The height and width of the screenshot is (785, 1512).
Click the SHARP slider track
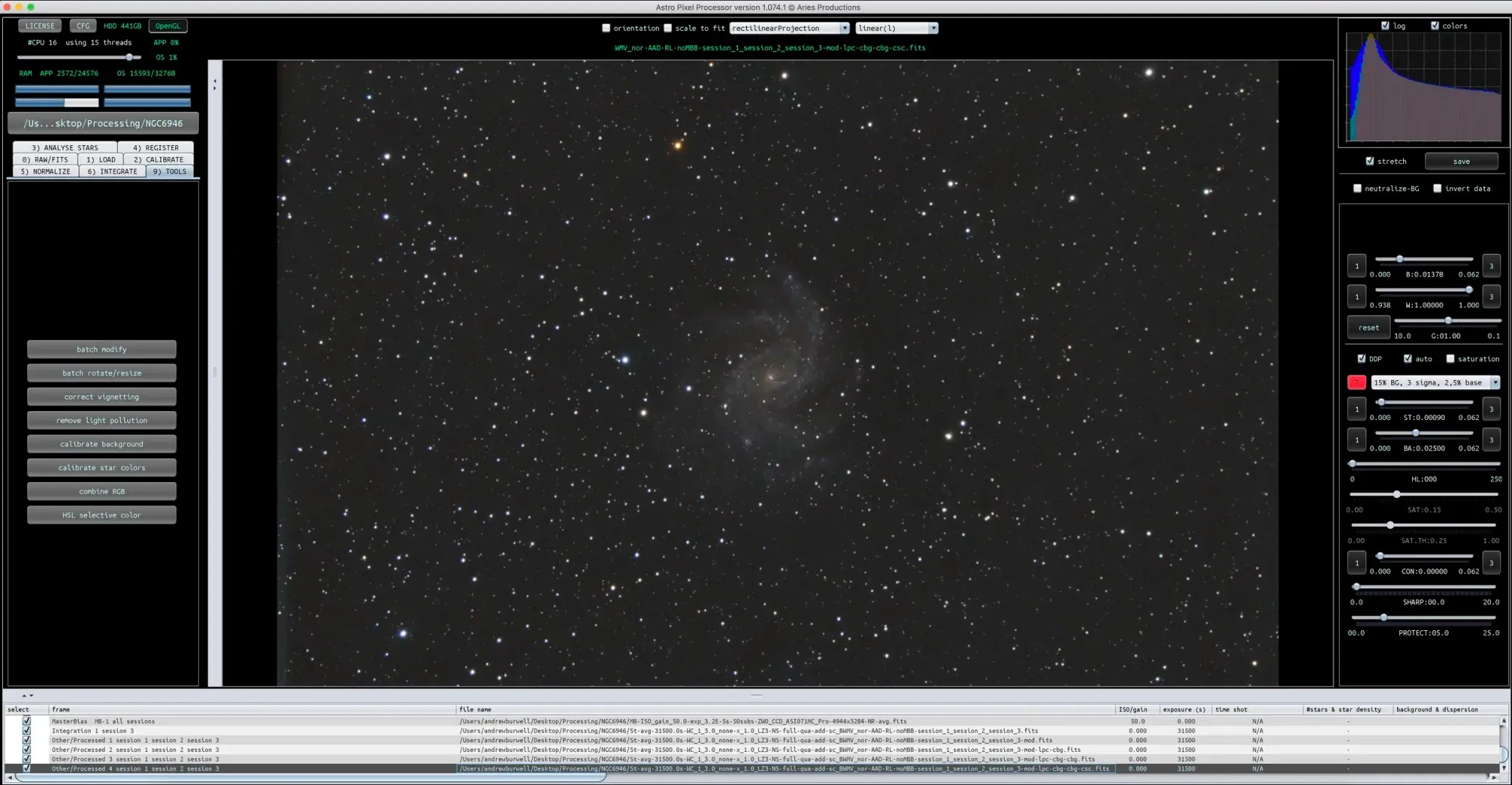[x=1425, y=586]
